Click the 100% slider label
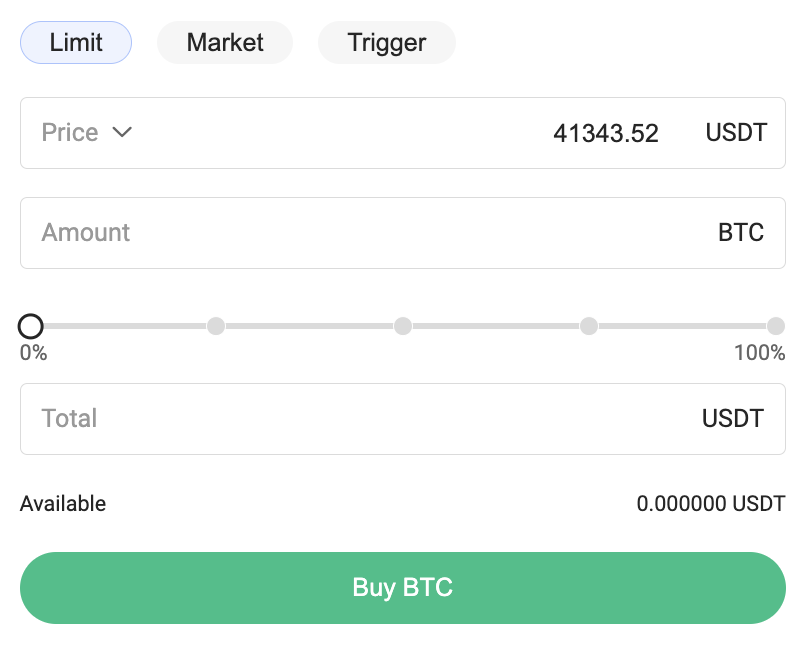Viewport: 812px width, 652px height. click(759, 353)
